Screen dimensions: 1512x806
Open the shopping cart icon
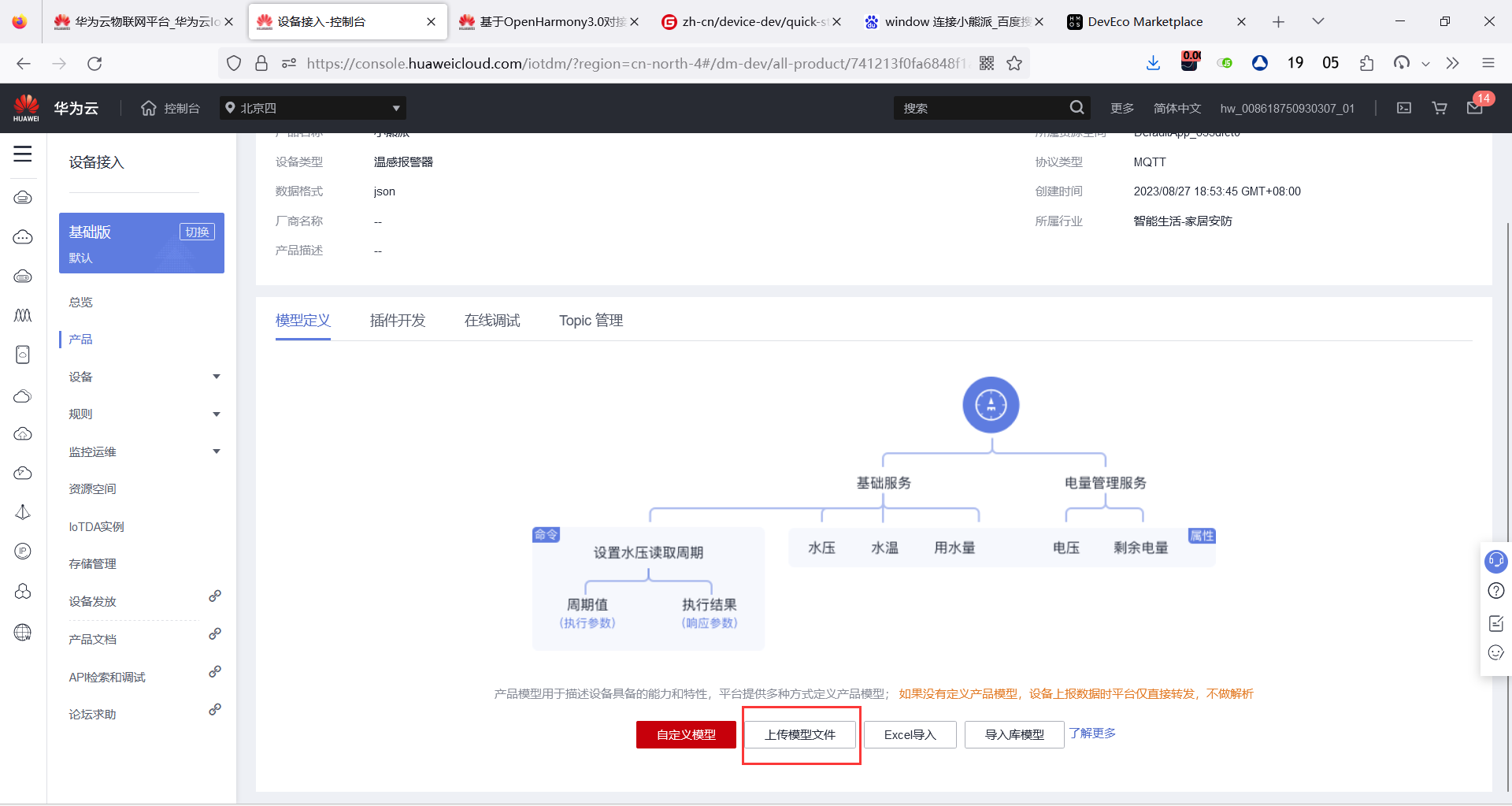point(1440,108)
